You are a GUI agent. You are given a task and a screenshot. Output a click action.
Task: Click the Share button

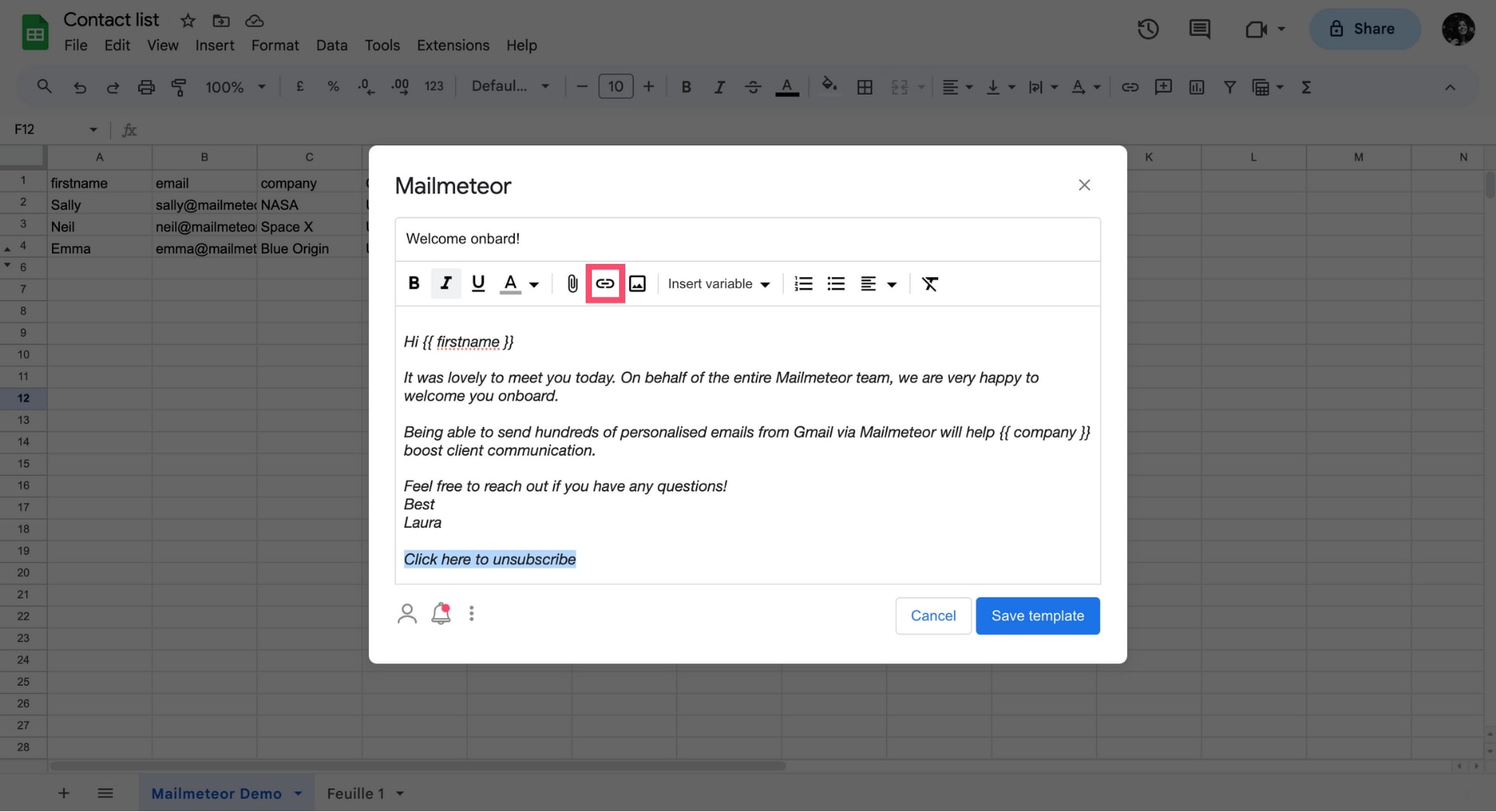click(x=1364, y=29)
